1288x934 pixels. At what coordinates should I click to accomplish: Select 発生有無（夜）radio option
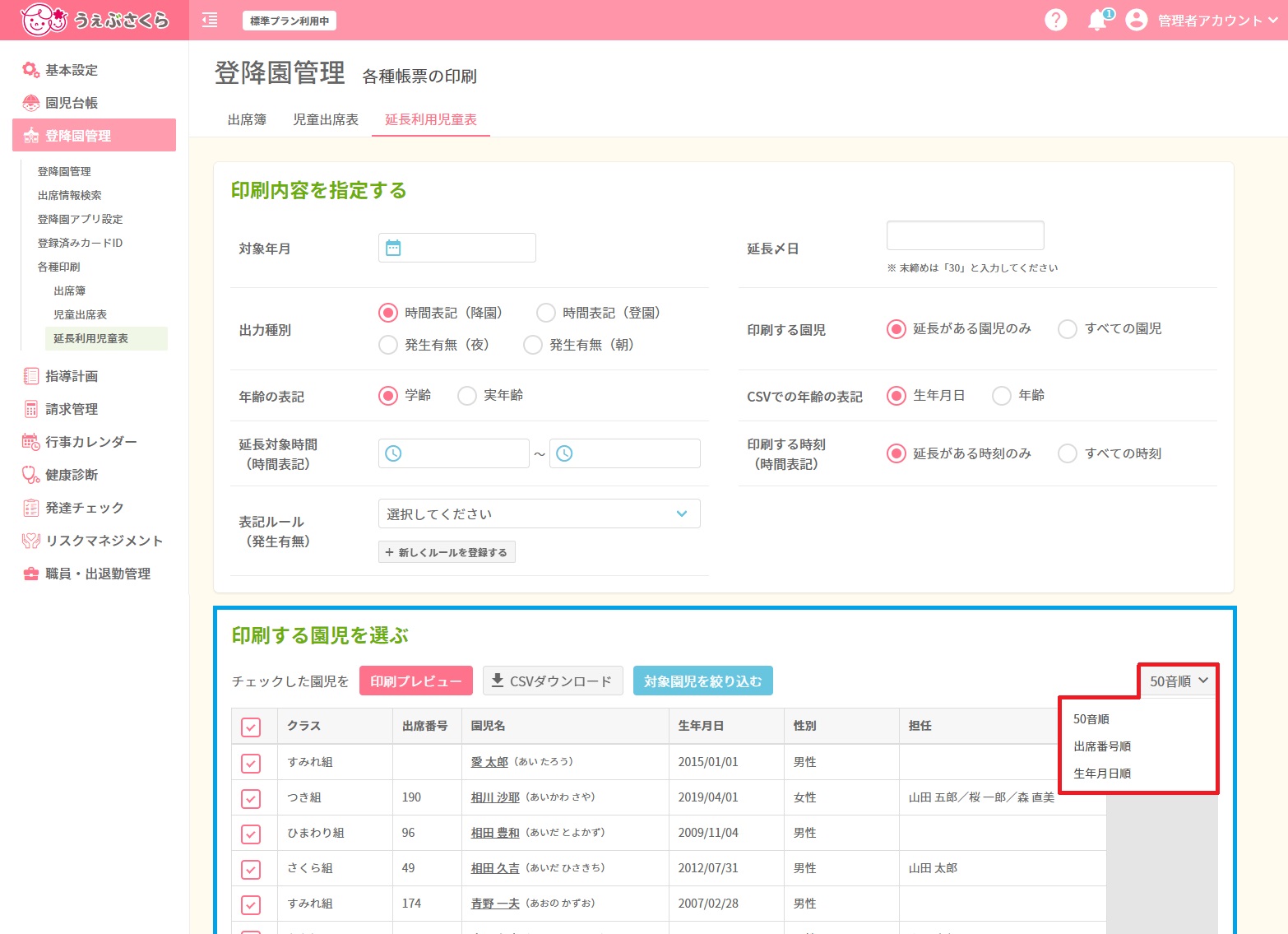[388, 345]
